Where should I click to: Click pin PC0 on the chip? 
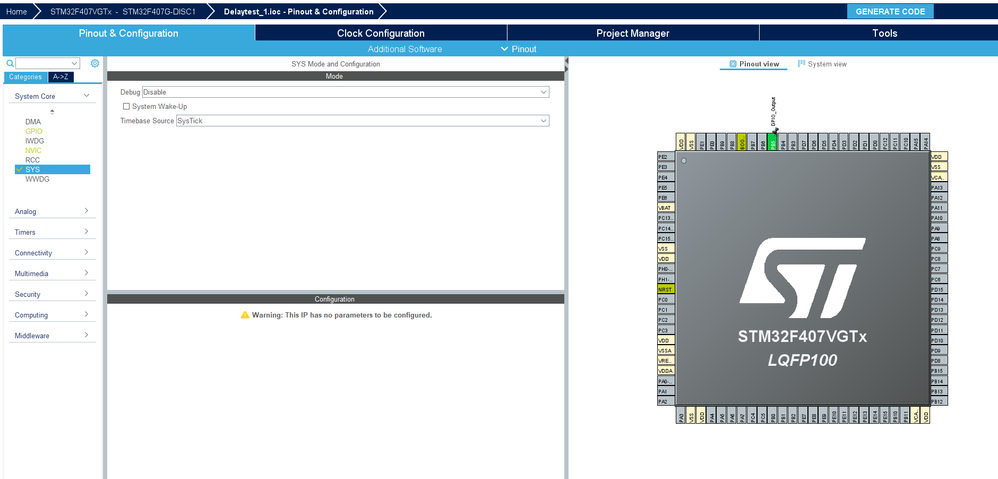coord(666,299)
